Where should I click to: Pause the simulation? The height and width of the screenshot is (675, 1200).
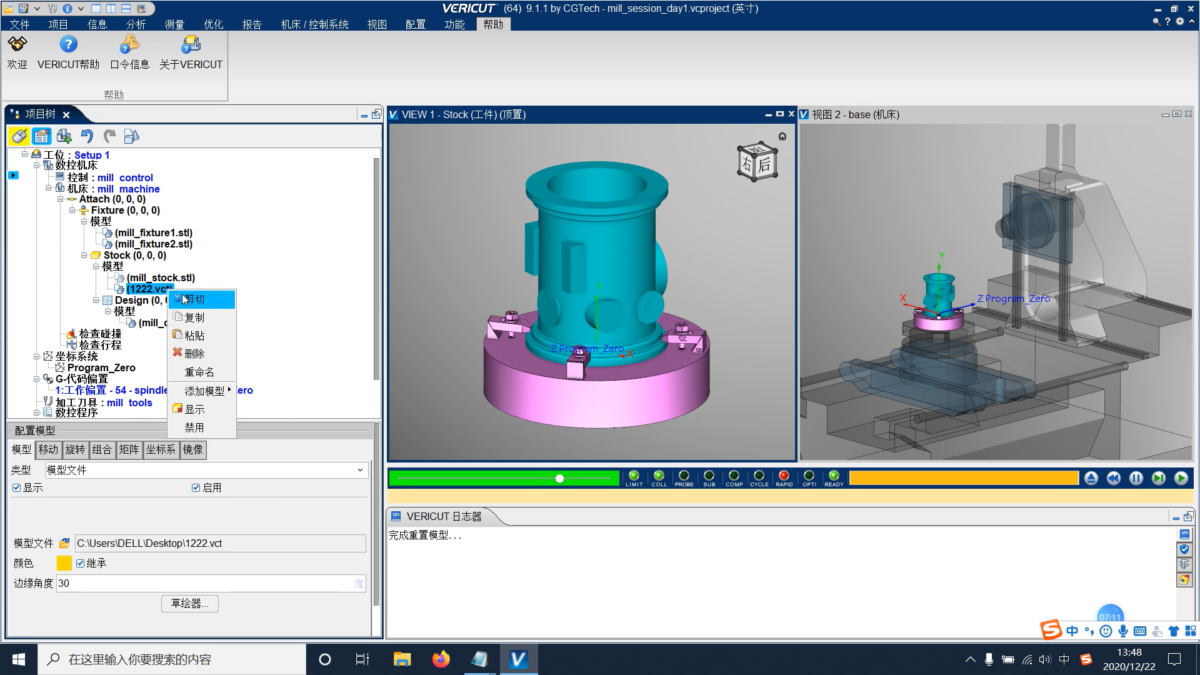[1136, 478]
